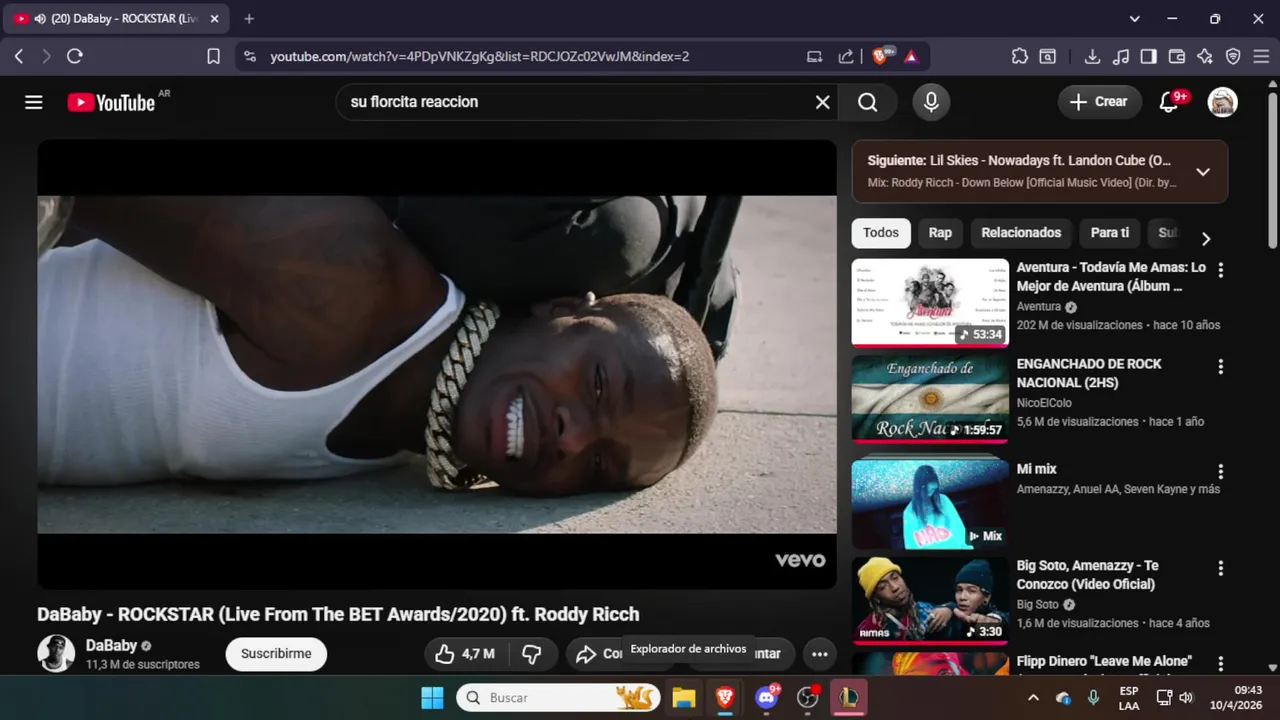Select the Todos filter chip
The height and width of the screenshot is (720, 1280).
pos(881,233)
